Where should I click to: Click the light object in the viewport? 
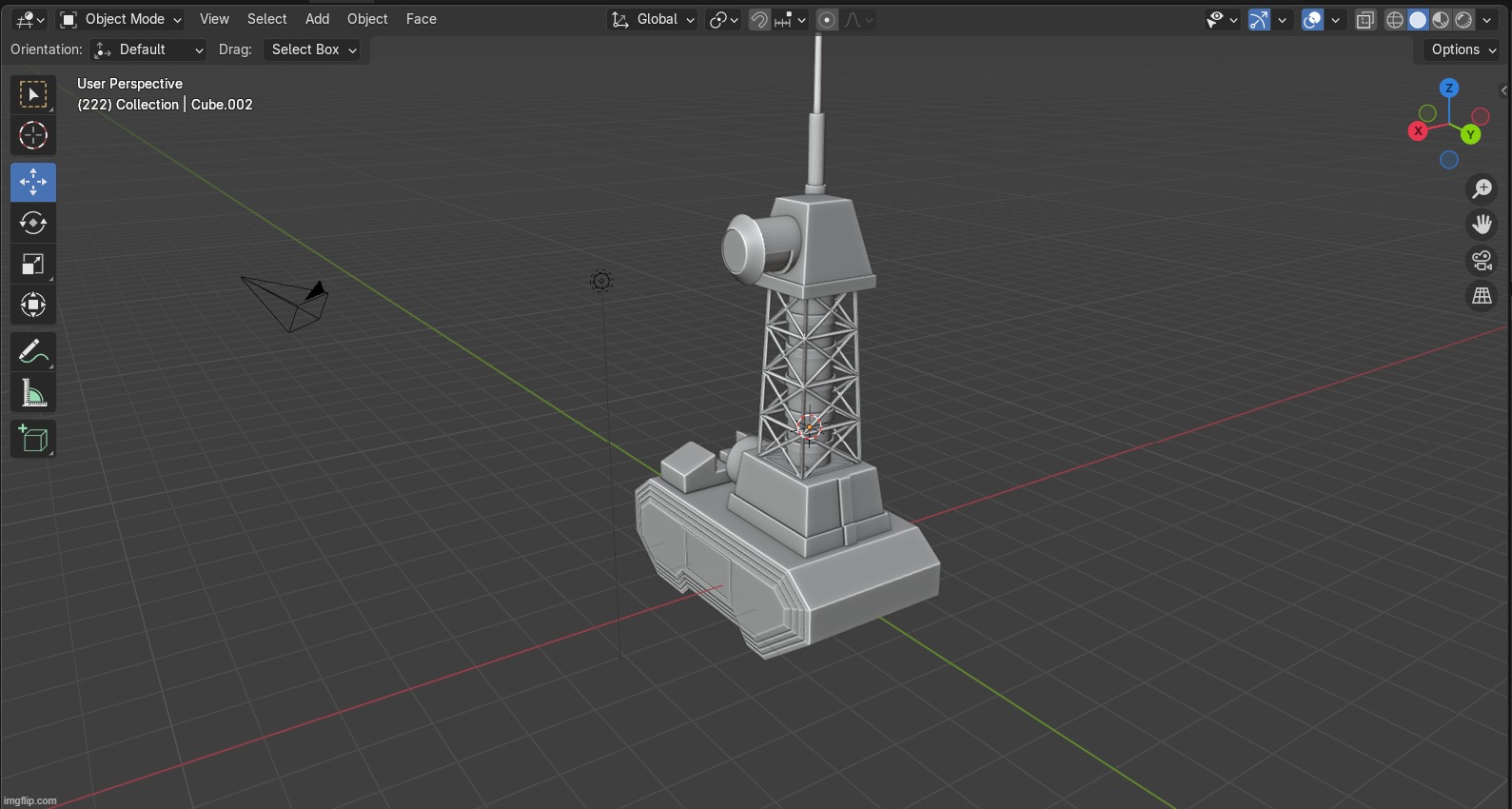(600, 281)
